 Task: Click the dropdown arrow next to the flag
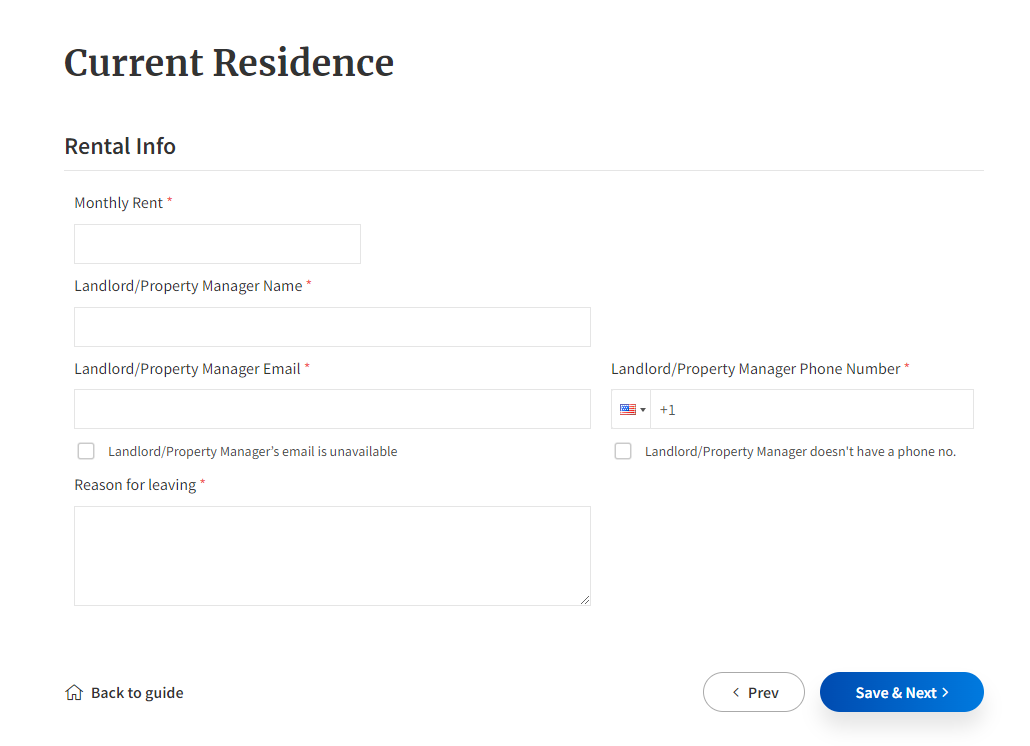tap(643, 409)
